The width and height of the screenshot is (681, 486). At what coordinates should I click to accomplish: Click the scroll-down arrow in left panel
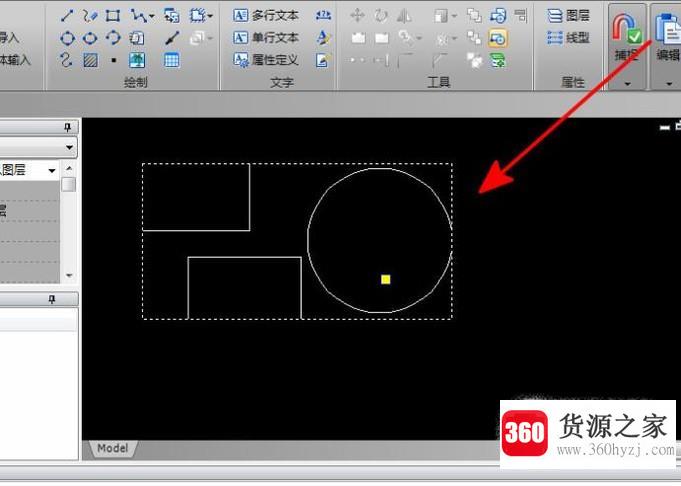69,275
